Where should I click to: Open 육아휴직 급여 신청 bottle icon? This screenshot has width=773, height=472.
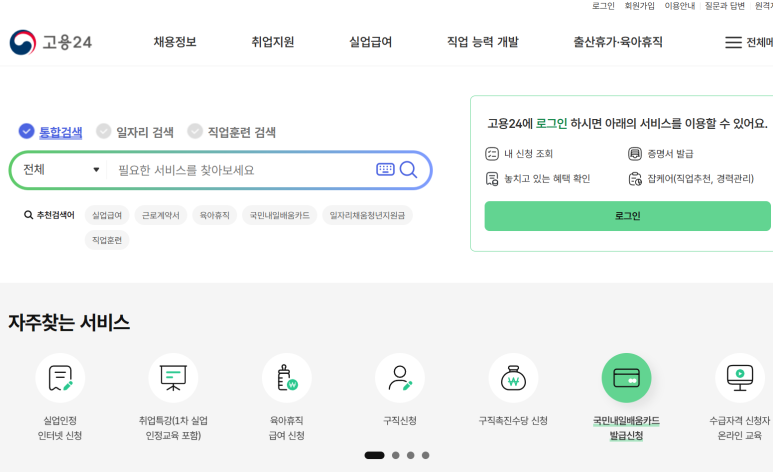coord(286,378)
